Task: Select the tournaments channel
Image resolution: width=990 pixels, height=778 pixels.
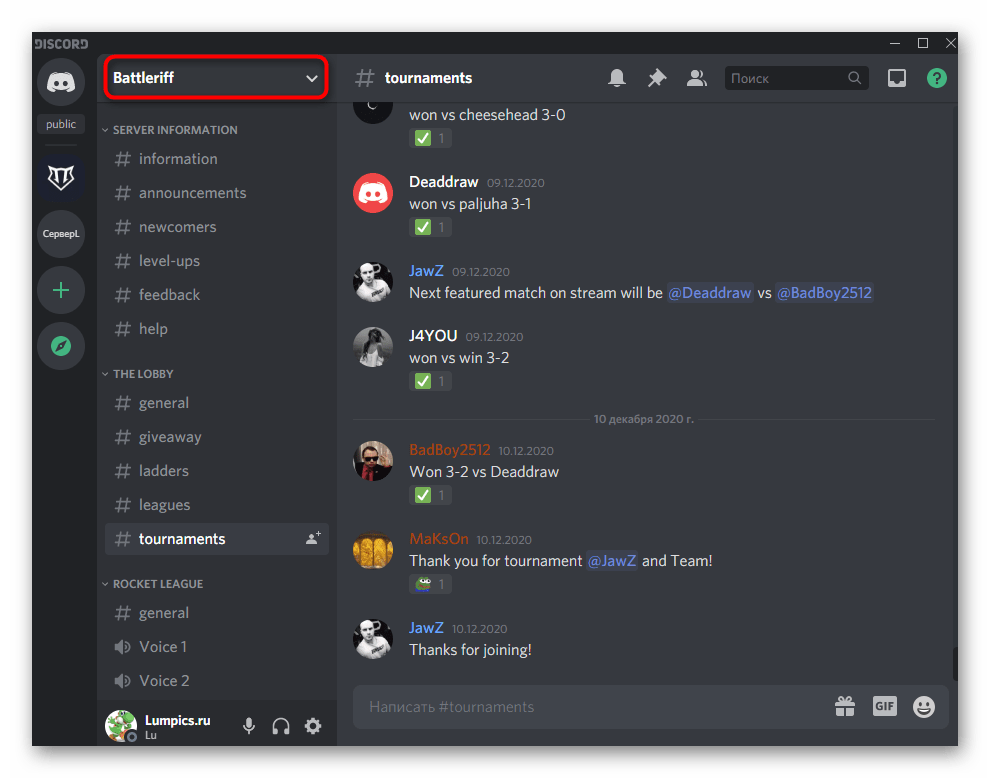Action: tap(217, 539)
